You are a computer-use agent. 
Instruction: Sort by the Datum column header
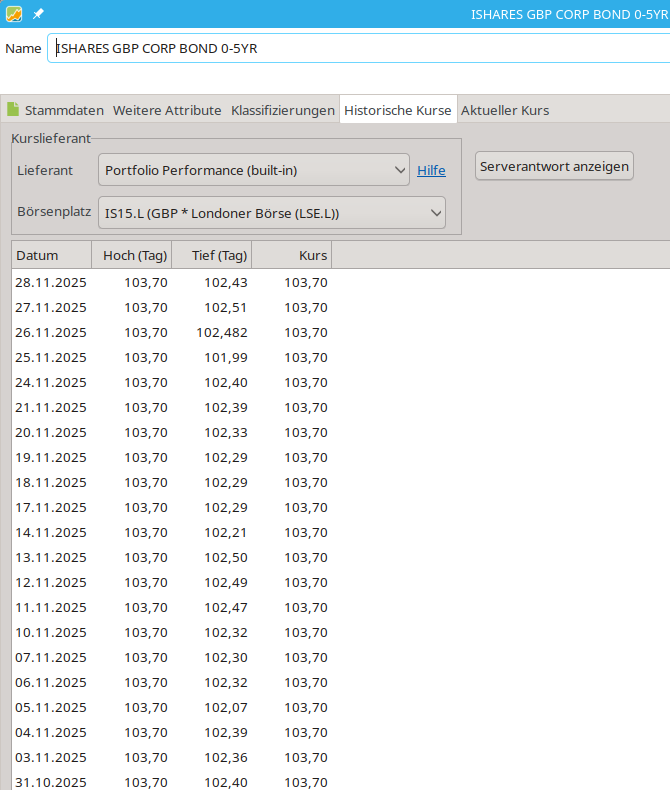click(51, 256)
